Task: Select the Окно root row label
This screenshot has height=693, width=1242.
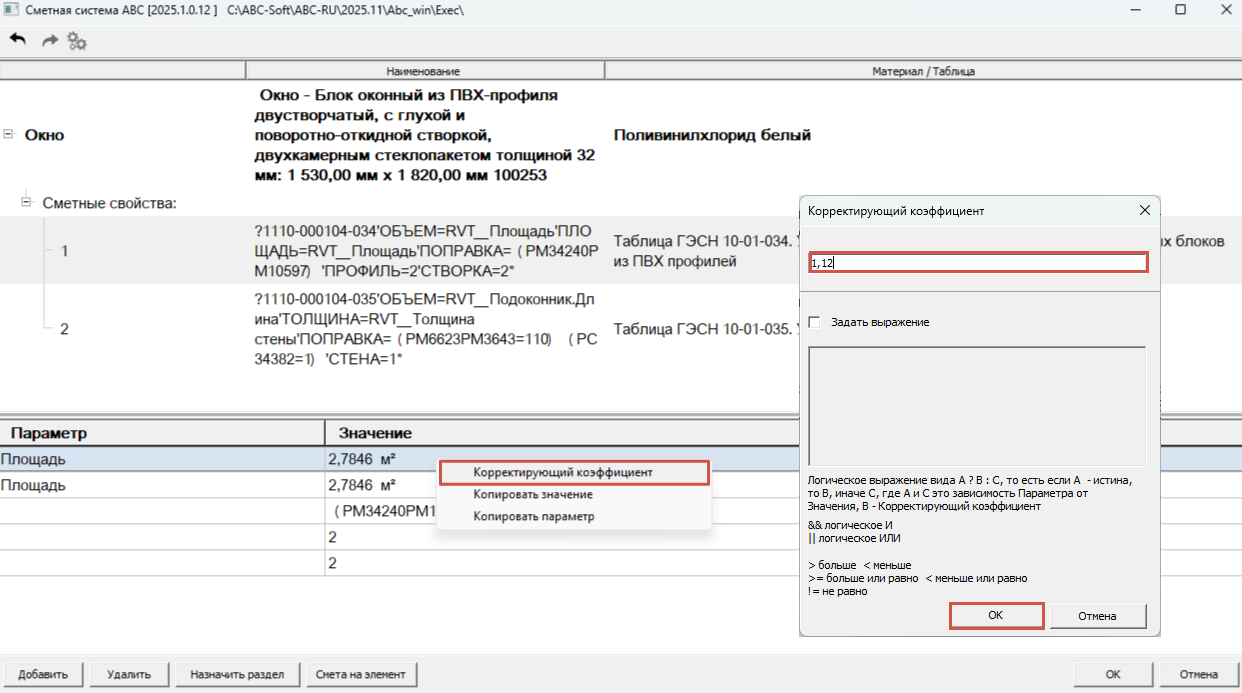Action: pyautogui.click(x=44, y=135)
